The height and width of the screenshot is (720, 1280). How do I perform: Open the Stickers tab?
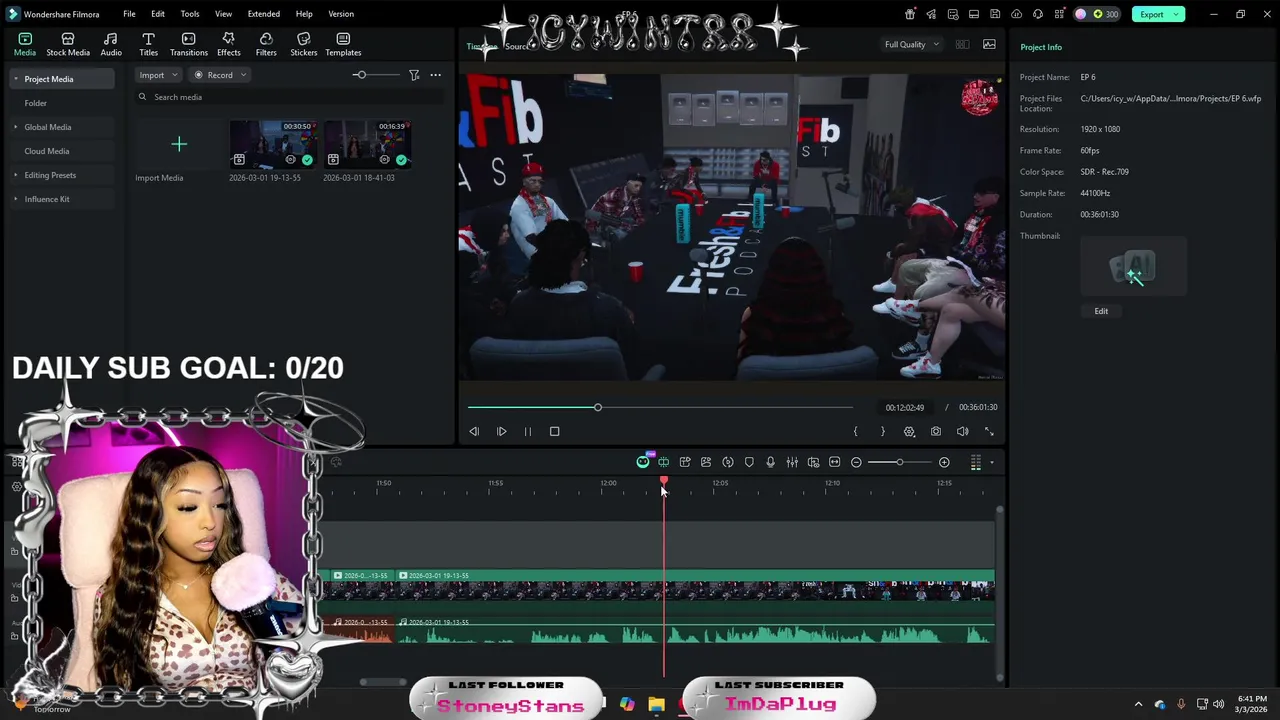(303, 45)
